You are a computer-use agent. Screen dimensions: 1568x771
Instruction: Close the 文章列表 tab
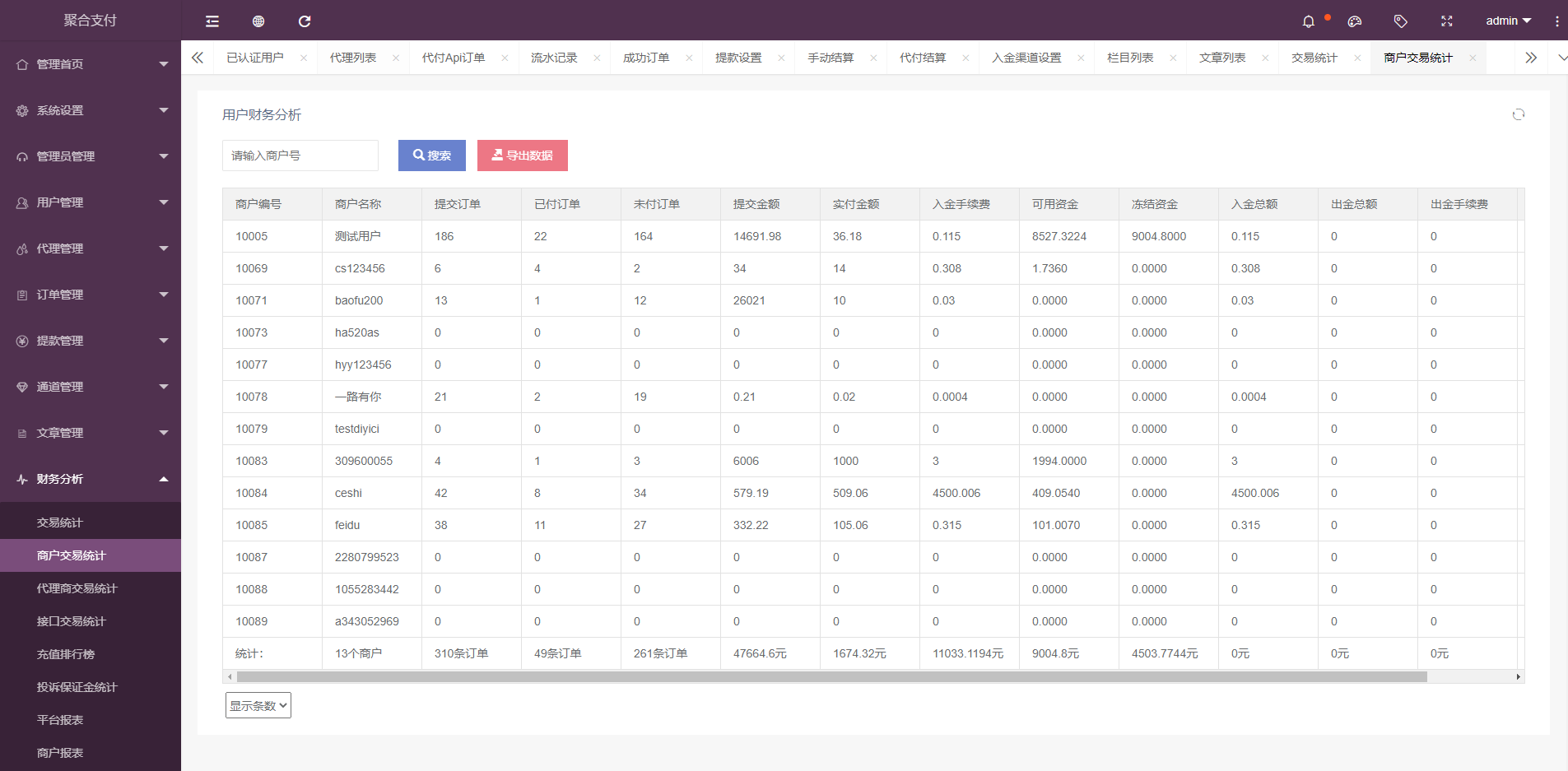tap(1265, 58)
